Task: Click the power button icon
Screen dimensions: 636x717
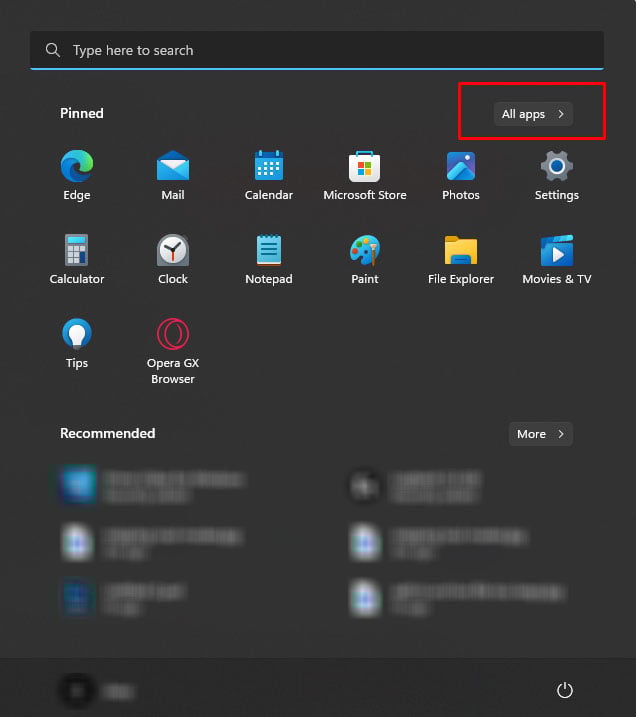Action: (x=565, y=690)
